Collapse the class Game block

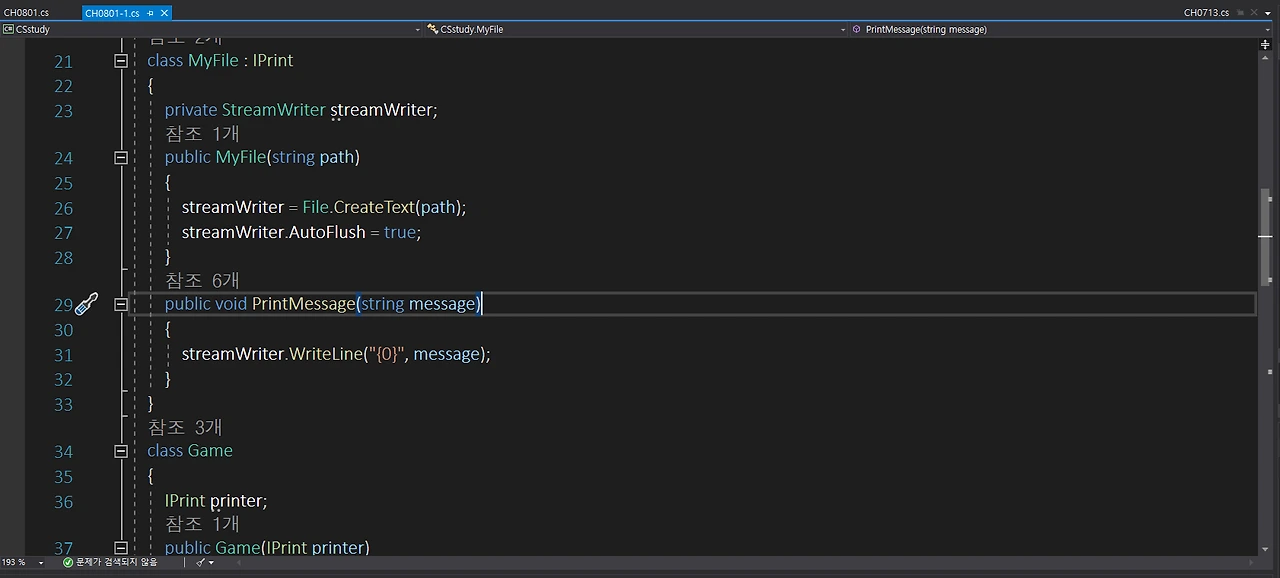(121, 451)
